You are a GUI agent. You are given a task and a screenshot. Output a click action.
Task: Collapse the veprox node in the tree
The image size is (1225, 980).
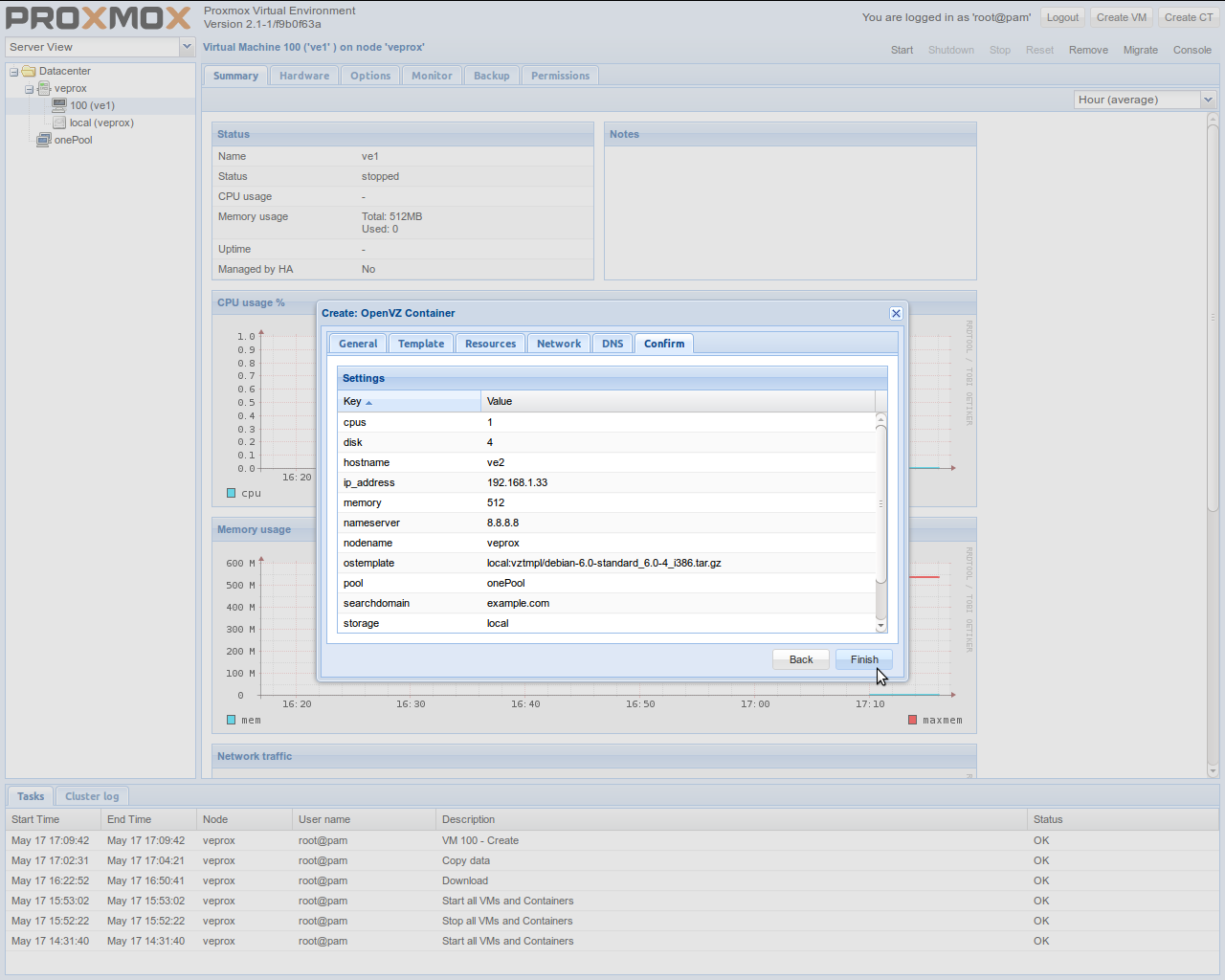click(29, 88)
